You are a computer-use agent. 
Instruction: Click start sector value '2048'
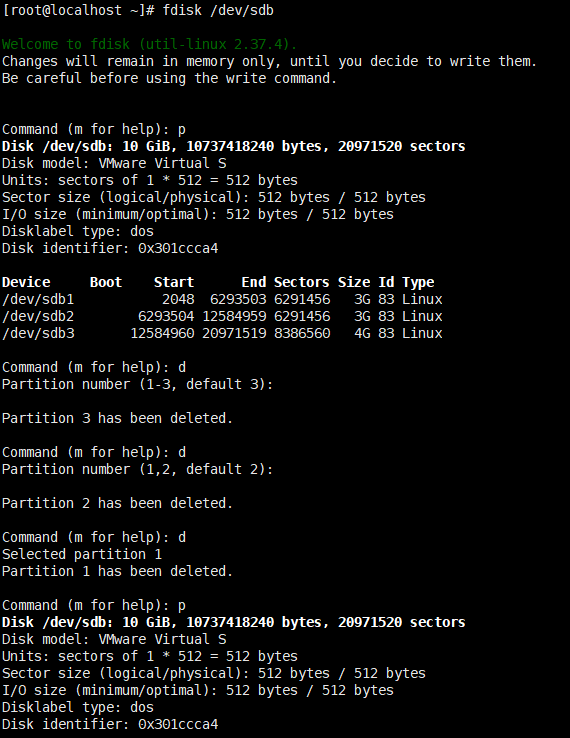[x=178, y=299]
